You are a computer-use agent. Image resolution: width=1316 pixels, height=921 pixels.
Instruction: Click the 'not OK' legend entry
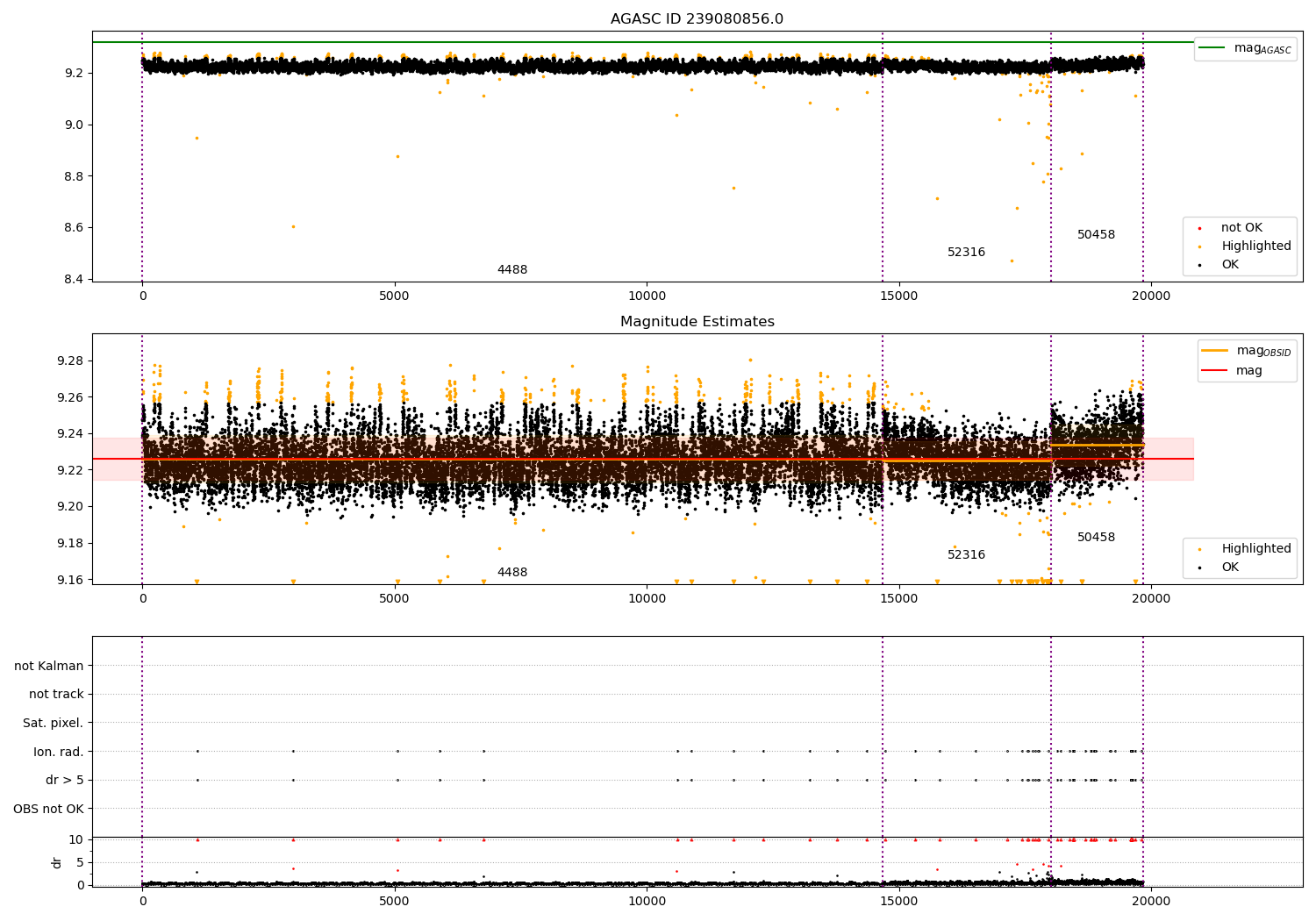pyautogui.click(x=1241, y=228)
